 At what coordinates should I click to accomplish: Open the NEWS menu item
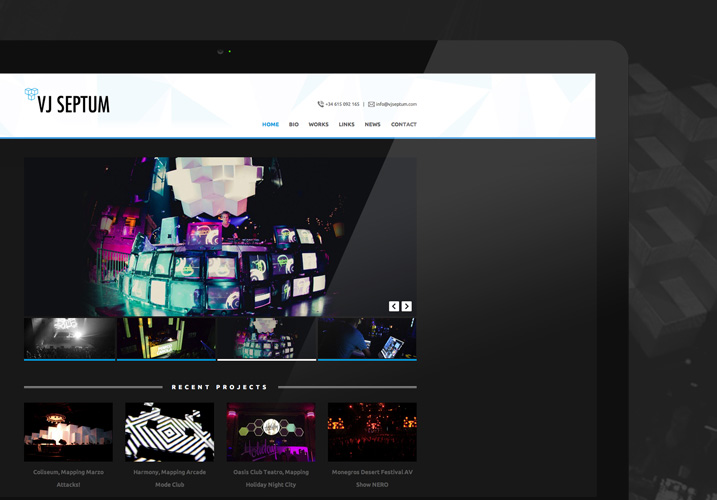point(372,125)
